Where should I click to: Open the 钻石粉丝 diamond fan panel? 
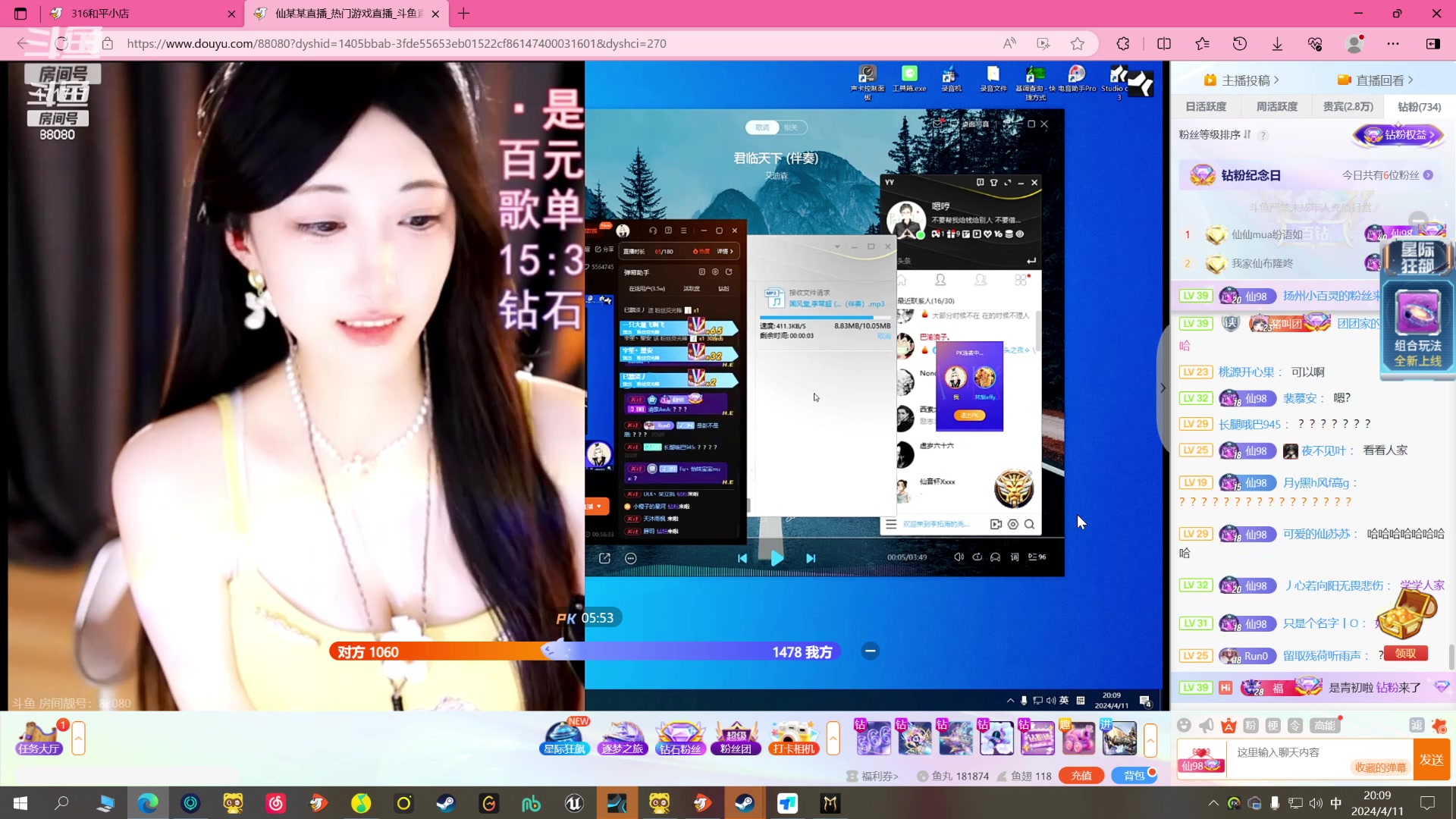679,737
